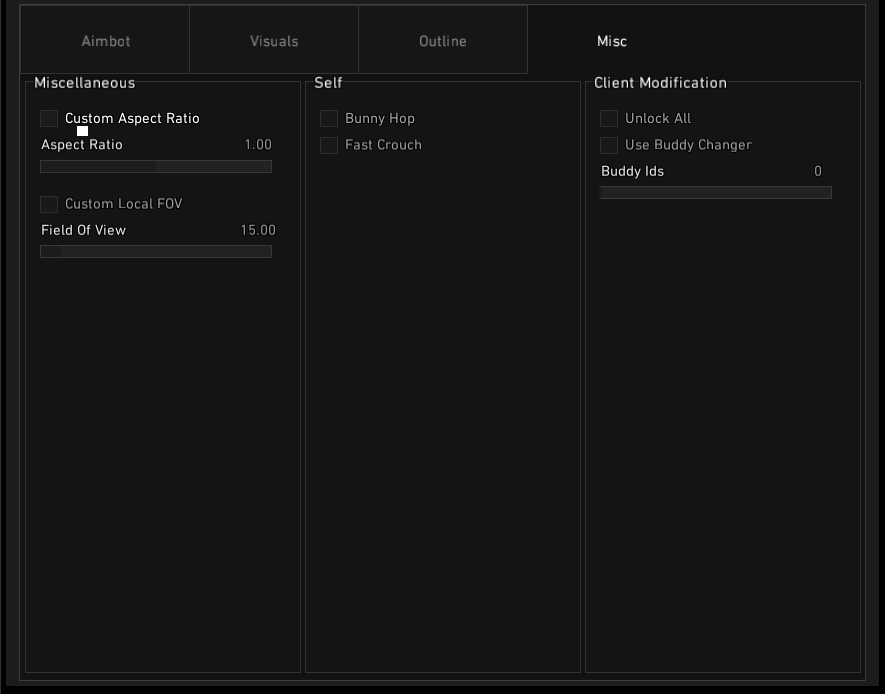885x694 pixels.
Task: Click the Field Of View label text
Action: pyautogui.click(x=83, y=230)
